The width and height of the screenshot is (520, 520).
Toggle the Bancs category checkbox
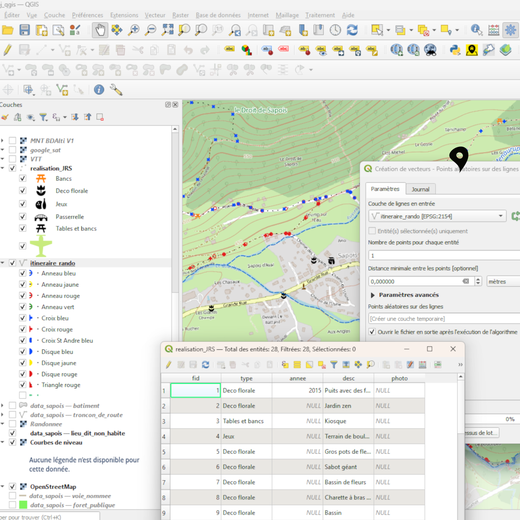22,178
